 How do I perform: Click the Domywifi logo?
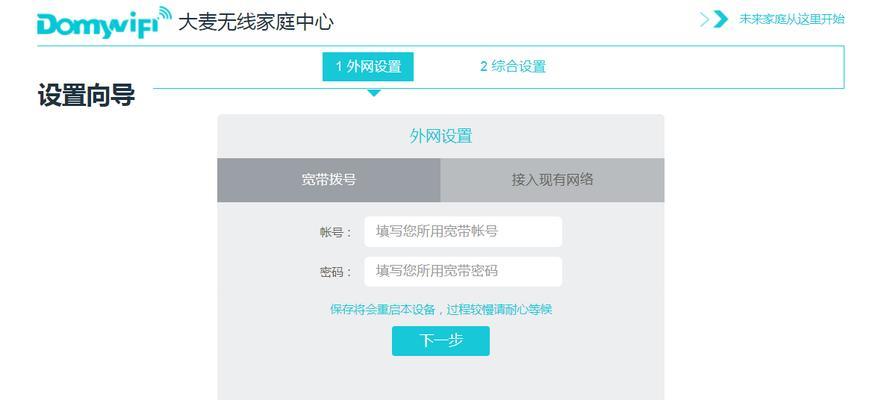104,23
